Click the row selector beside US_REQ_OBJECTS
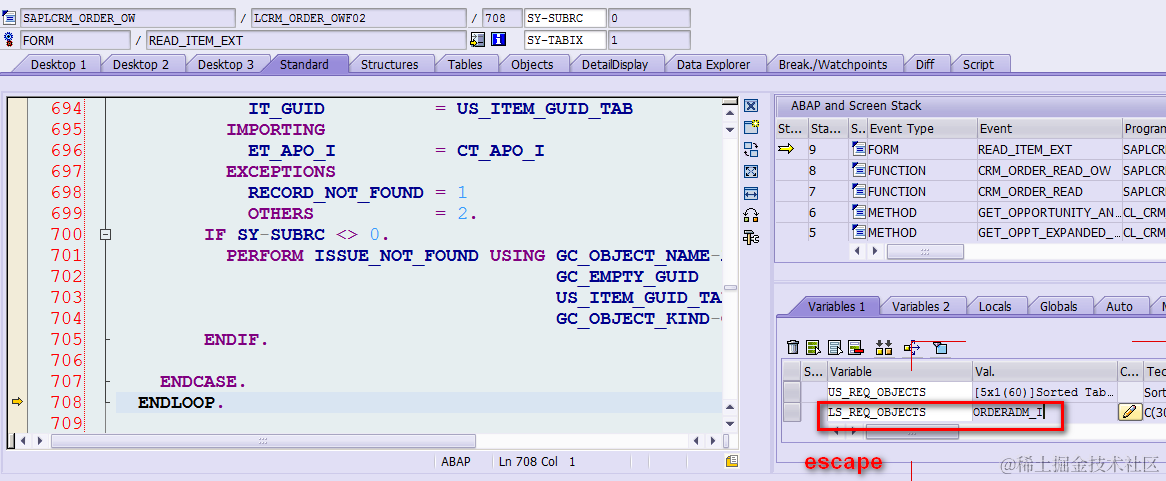Viewport: 1166px width, 481px height. pyautogui.click(x=792, y=392)
